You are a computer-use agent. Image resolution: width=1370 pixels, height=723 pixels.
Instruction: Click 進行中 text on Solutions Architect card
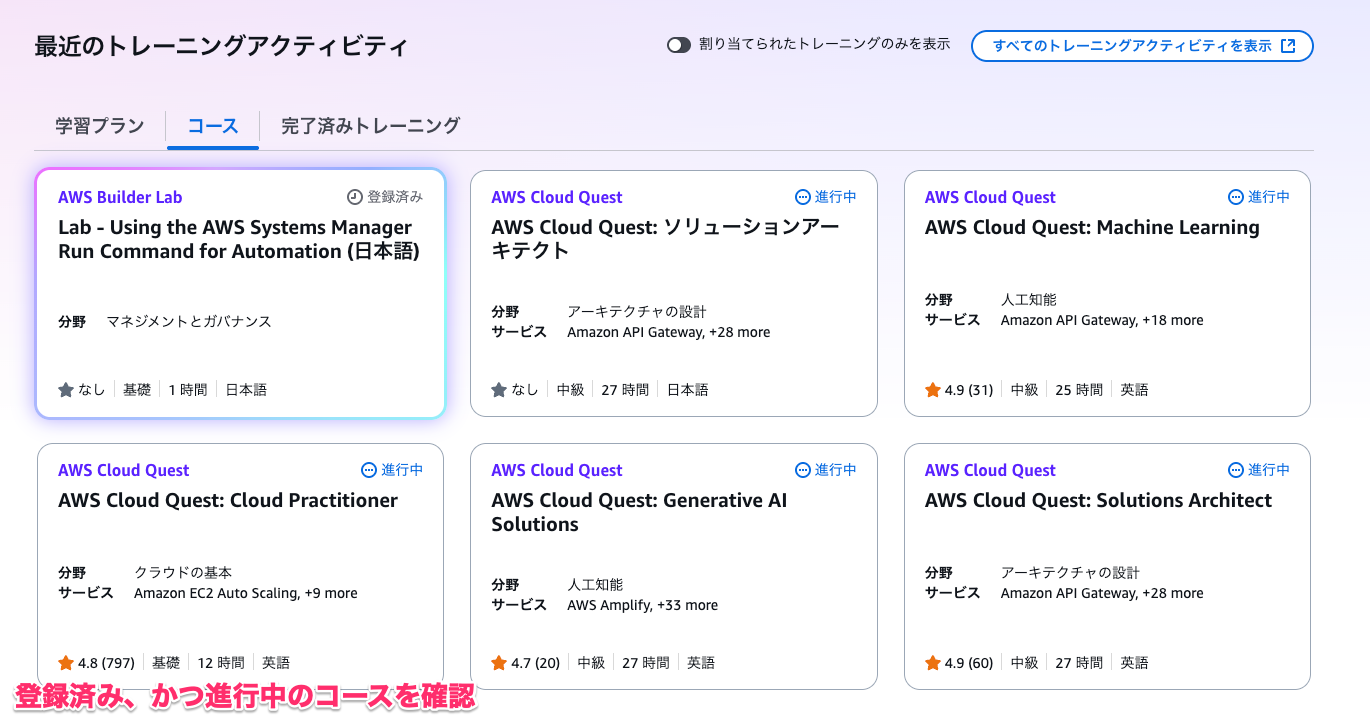[1269, 470]
